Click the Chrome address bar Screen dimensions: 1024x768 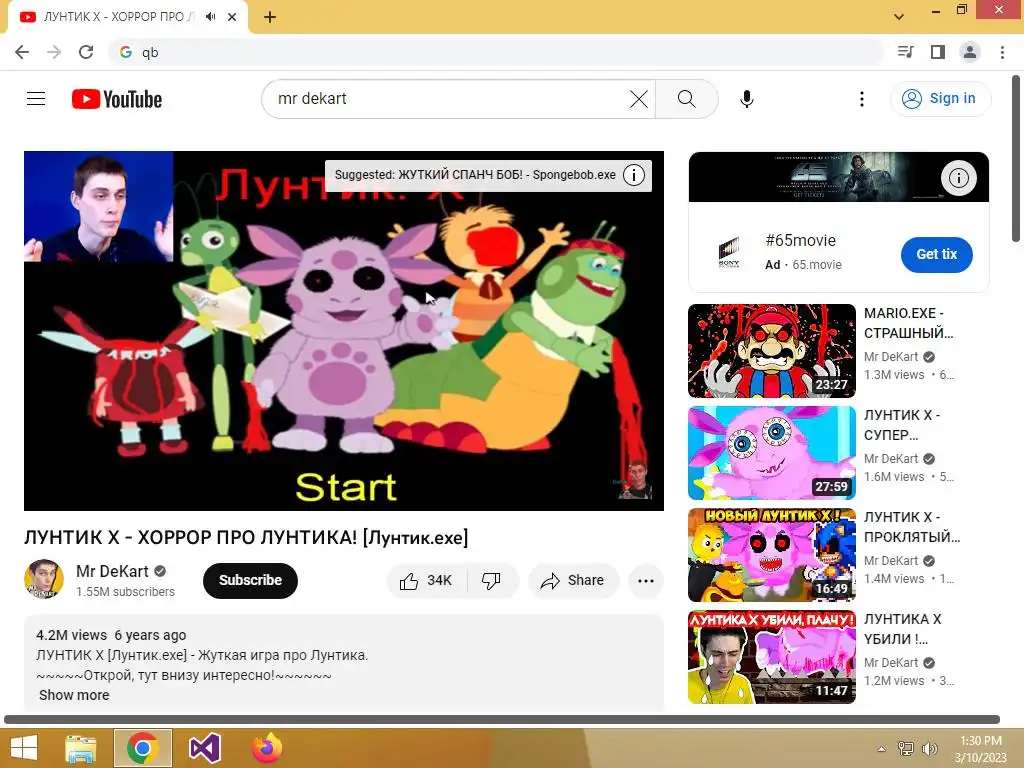pos(496,52)
